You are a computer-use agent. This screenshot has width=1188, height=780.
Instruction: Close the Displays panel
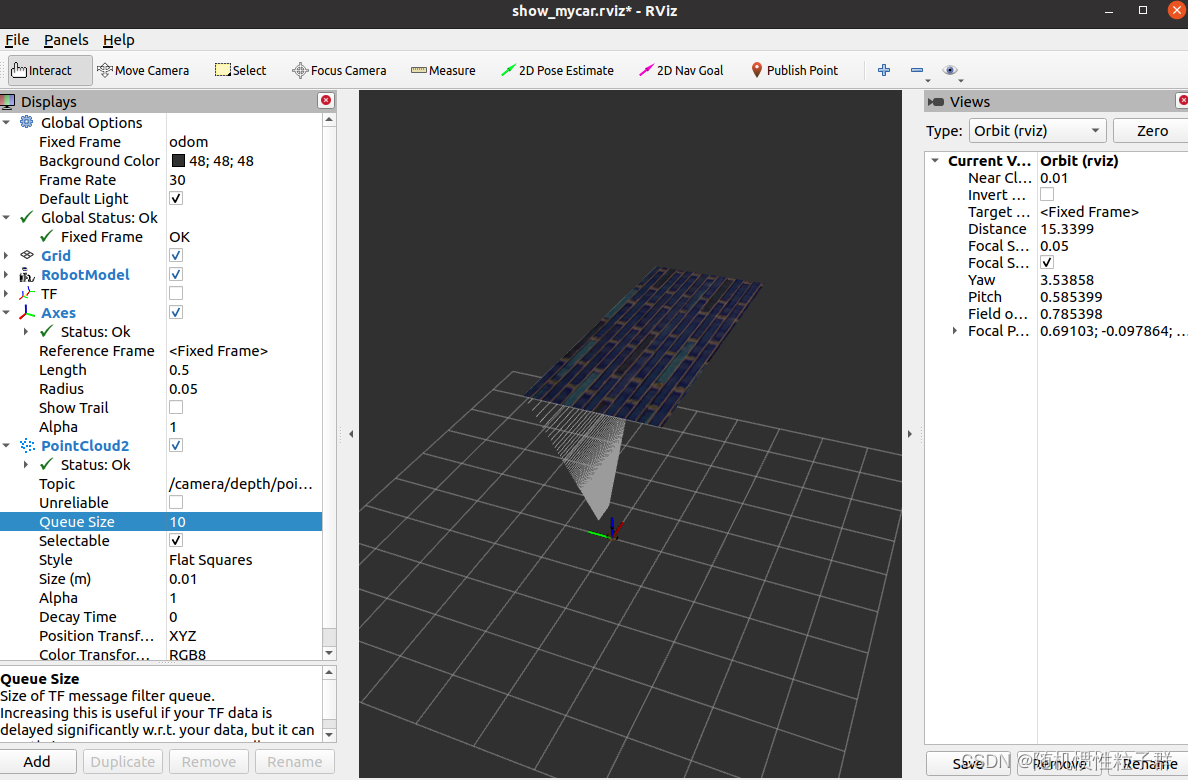(x=326, y=101)
